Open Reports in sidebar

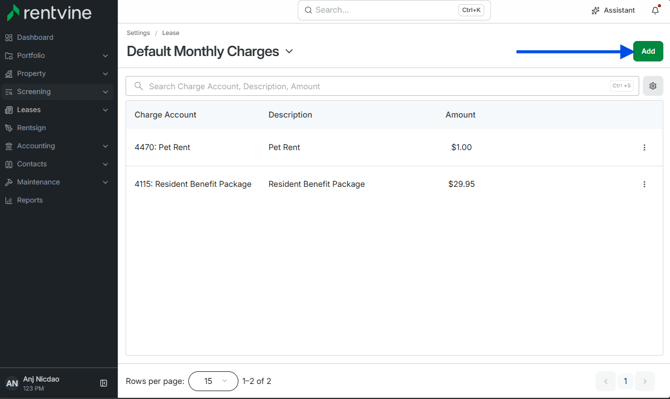(x=30, y=200)
